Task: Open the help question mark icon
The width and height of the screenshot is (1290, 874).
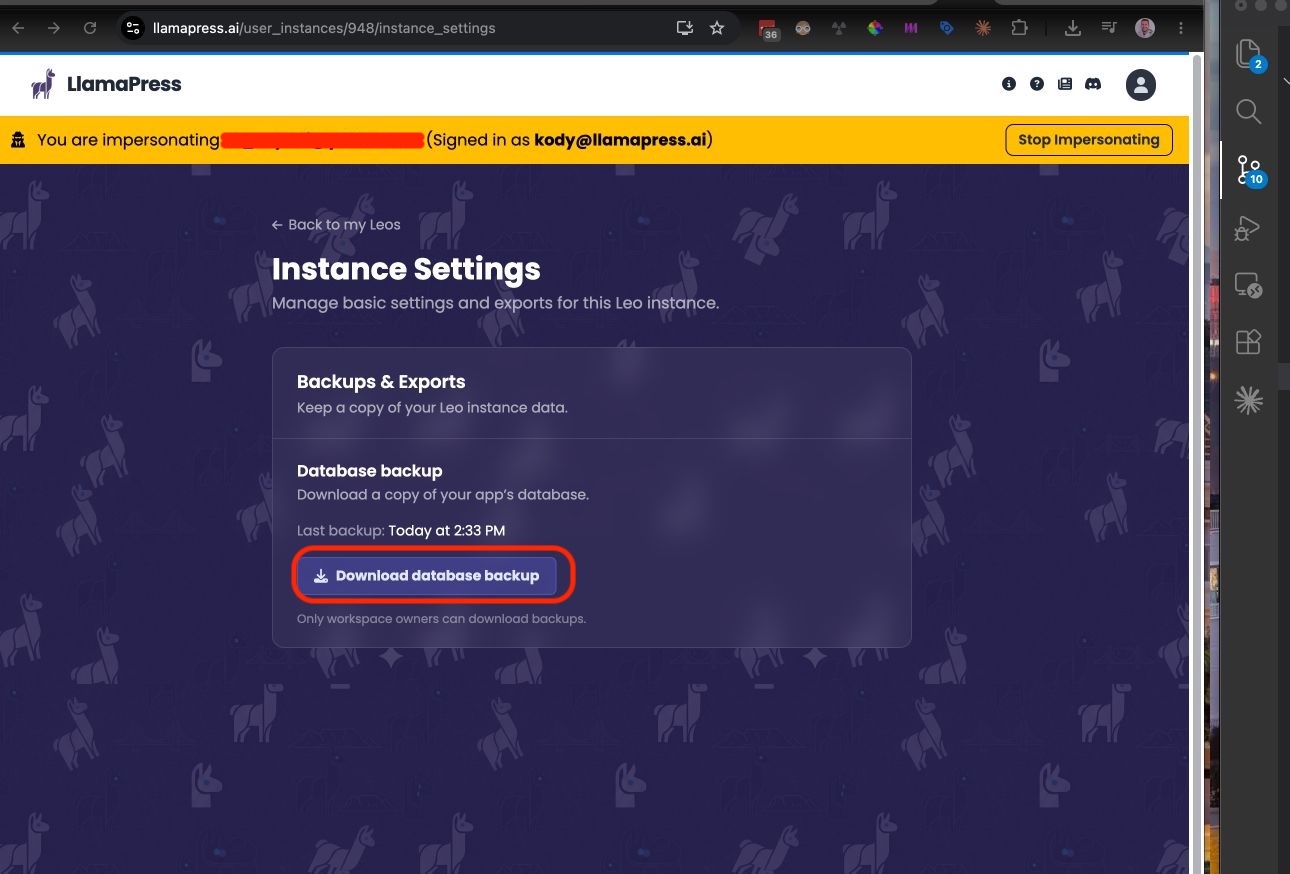Action: tap(1037, 84)
